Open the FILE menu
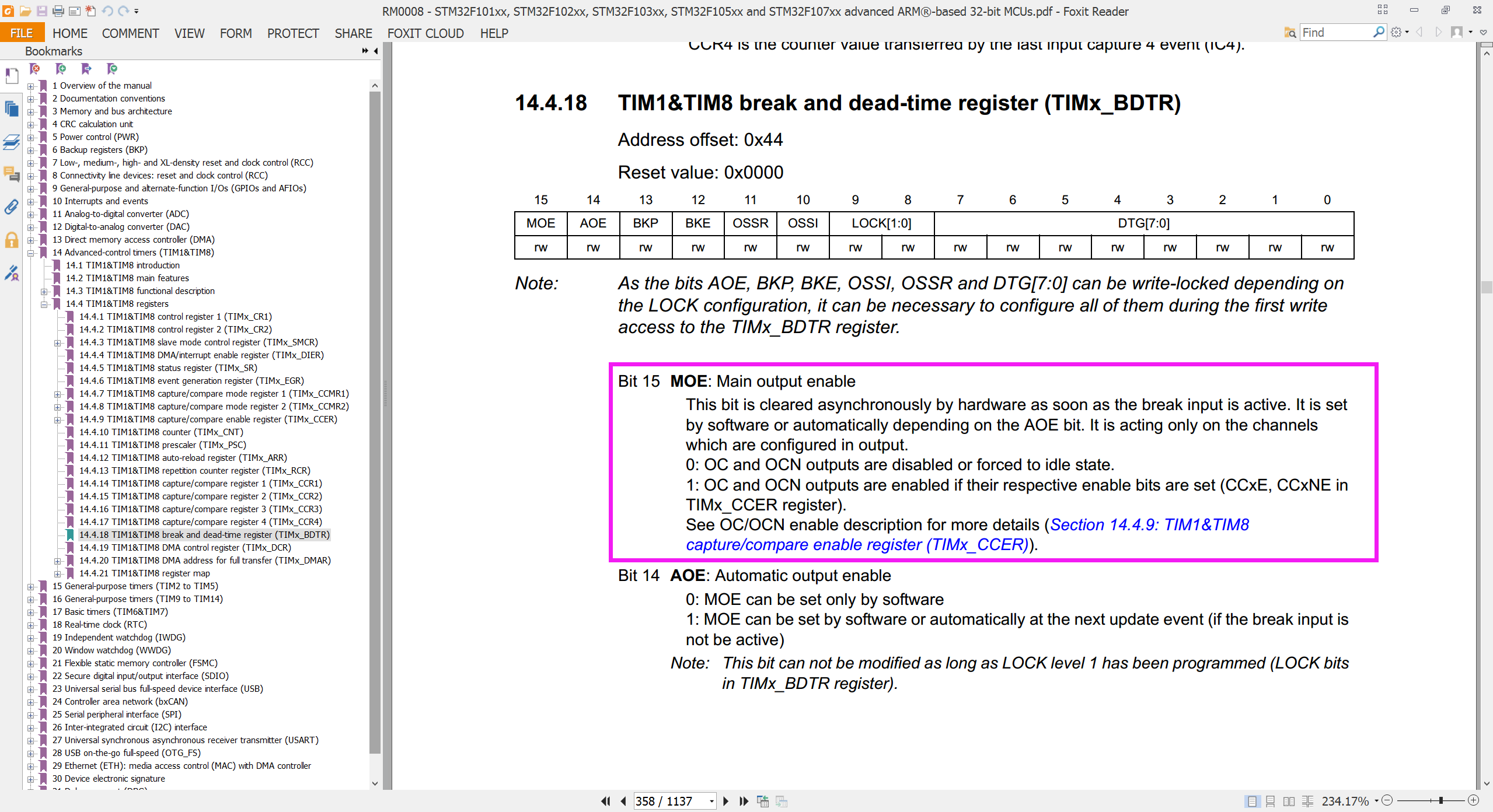This screenshot has height=812, width=1493. (22, 33)
